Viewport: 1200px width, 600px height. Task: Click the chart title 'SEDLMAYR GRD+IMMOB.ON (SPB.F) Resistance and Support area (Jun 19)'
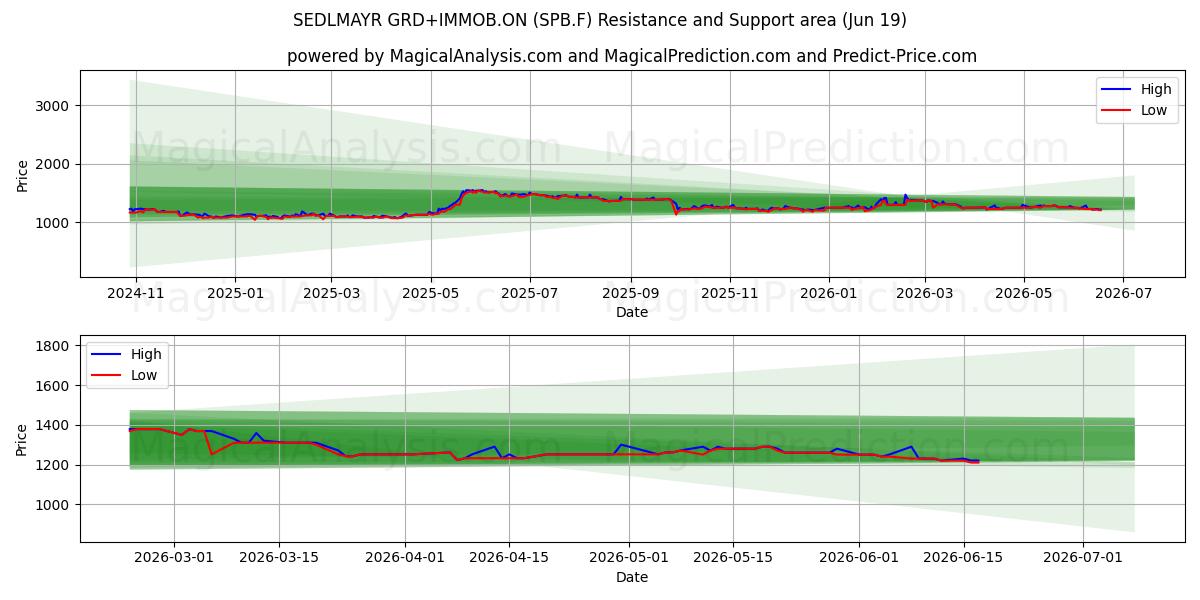point(600,20)
